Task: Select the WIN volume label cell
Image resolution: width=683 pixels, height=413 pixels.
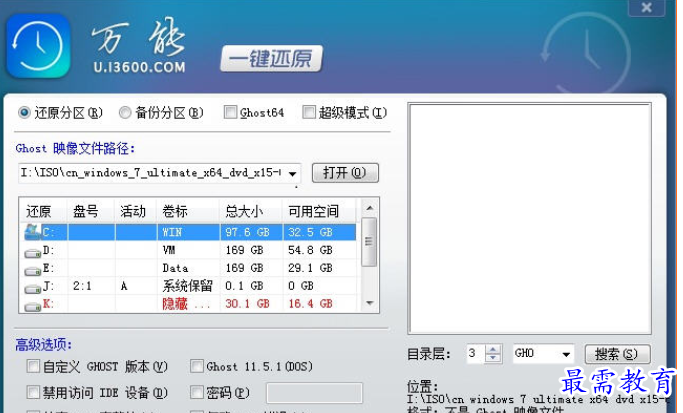Action: 188,232
